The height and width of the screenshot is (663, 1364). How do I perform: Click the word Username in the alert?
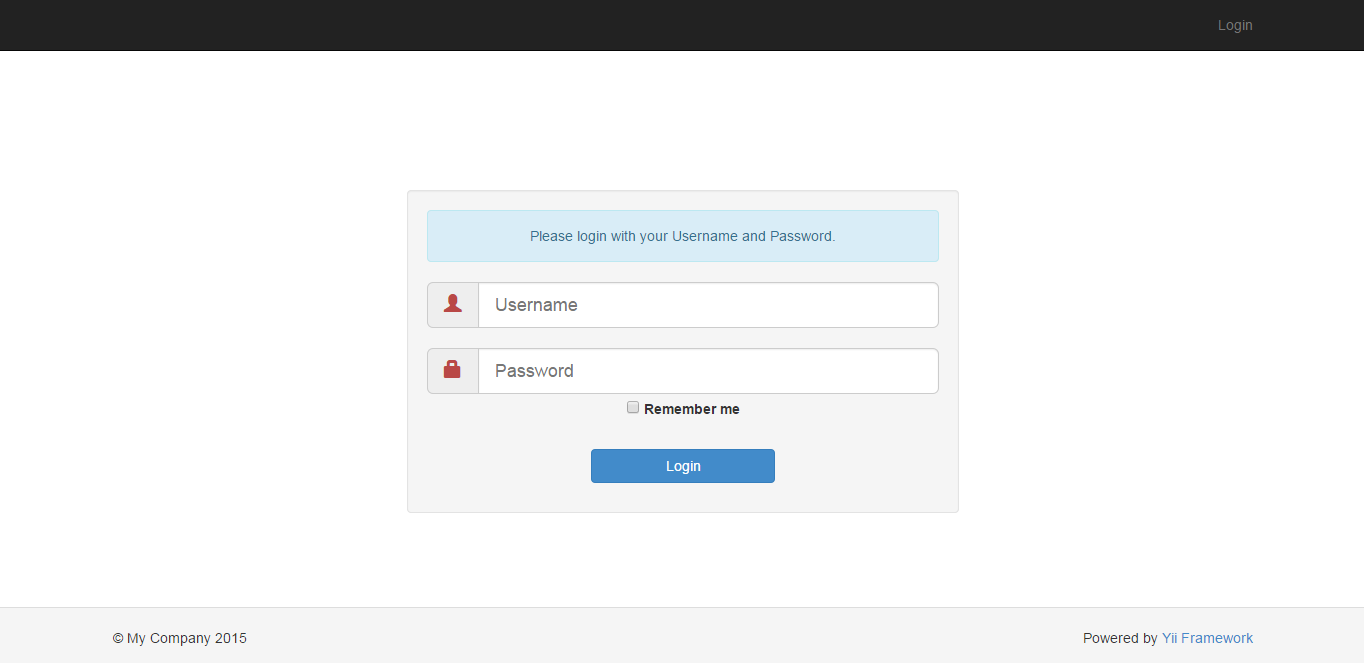(705, 236)
